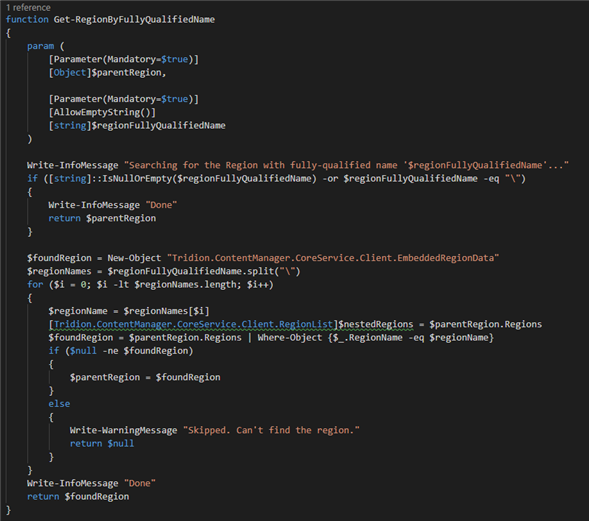Click the underlined $nestedRegions variable
589x521 pixels.
(x=376, y=324)
